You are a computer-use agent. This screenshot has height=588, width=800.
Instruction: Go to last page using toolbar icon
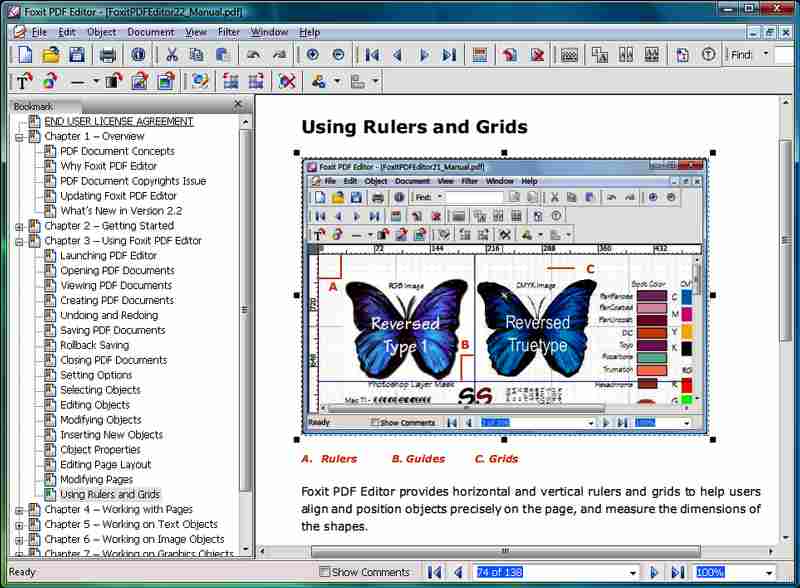click(x=449, y=55)
